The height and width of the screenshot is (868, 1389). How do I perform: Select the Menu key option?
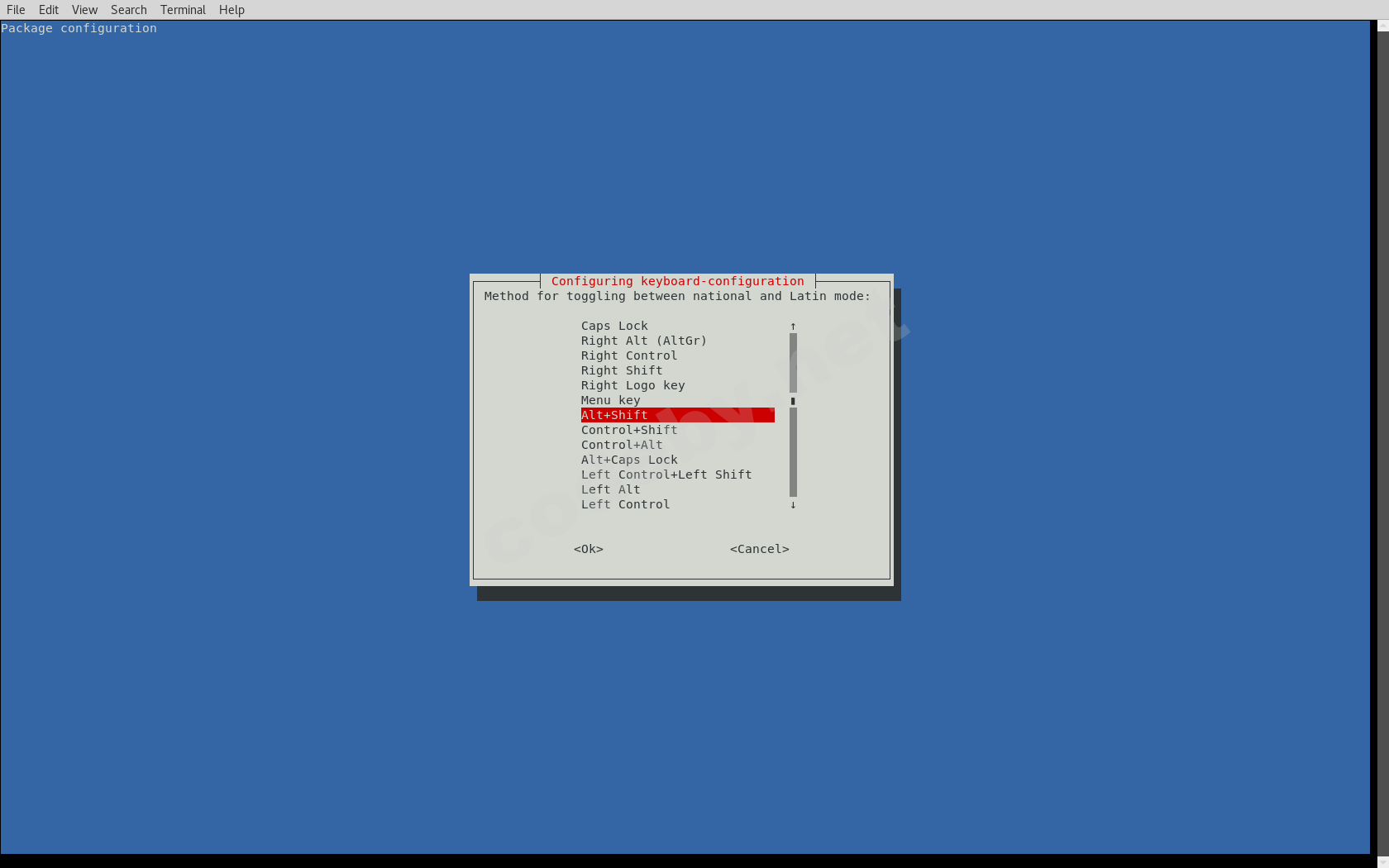click(610, 400)
